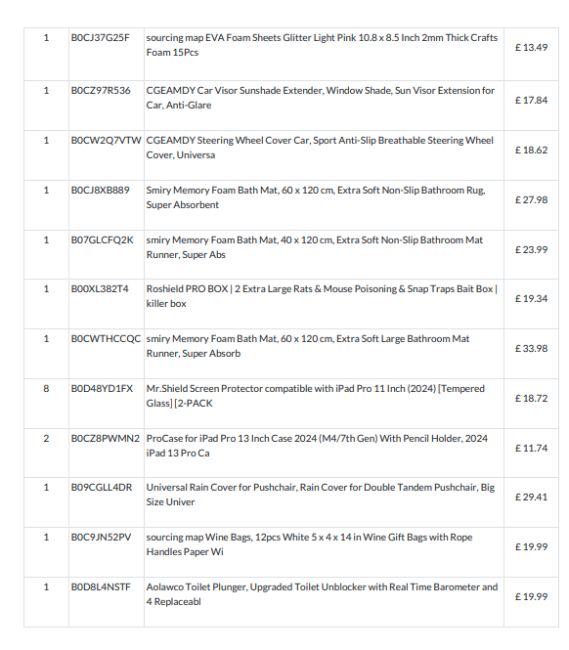Click the CGEAMDY Steering Wheel Cover description

pyautogui.click(x=320, y=147)
